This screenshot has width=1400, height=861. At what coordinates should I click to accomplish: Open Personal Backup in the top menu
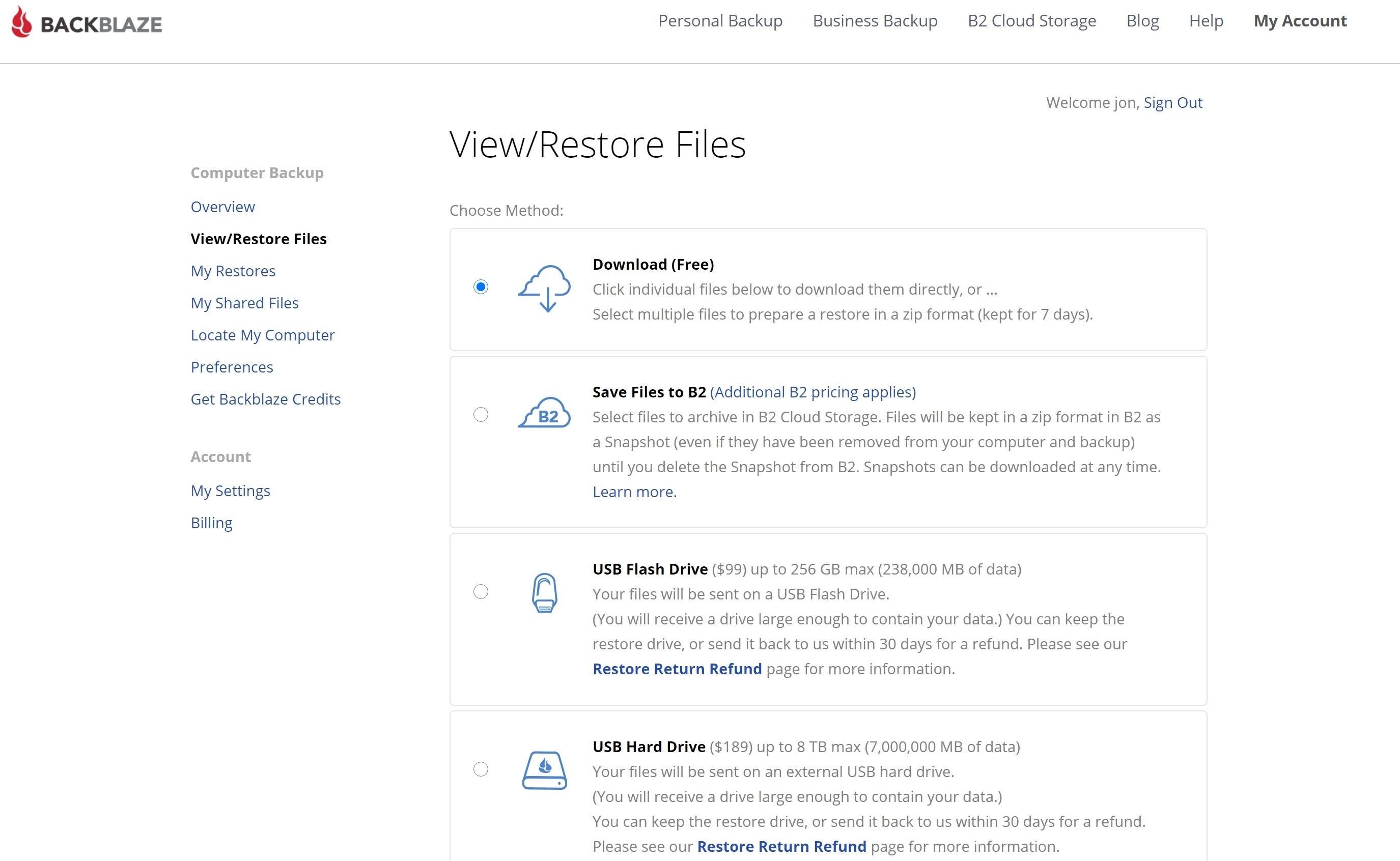pyautogui.click(x=720, y=21)
